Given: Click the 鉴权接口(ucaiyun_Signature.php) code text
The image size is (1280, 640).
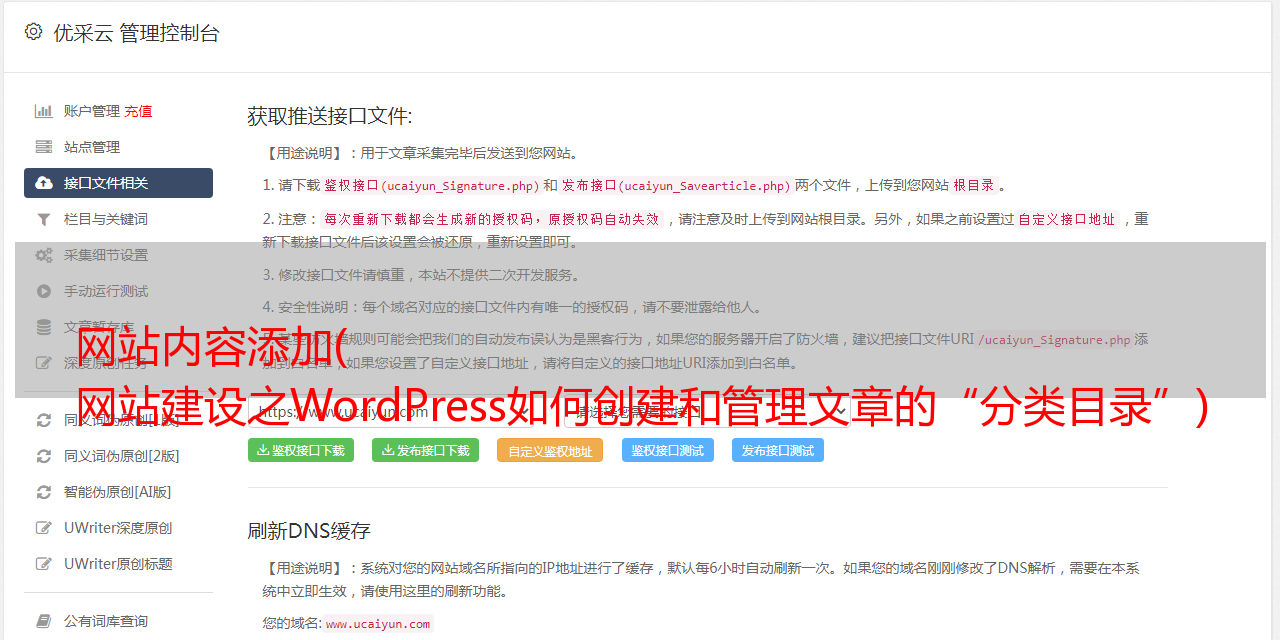Looking at the screenshot, I should tap(431, 185).
